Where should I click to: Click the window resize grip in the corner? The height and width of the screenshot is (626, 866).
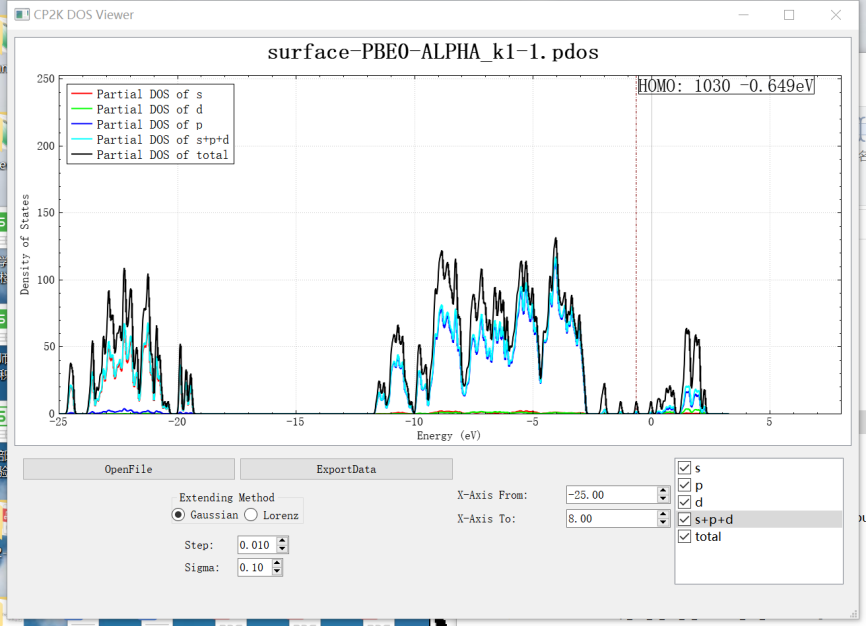(x=854, y=613)
